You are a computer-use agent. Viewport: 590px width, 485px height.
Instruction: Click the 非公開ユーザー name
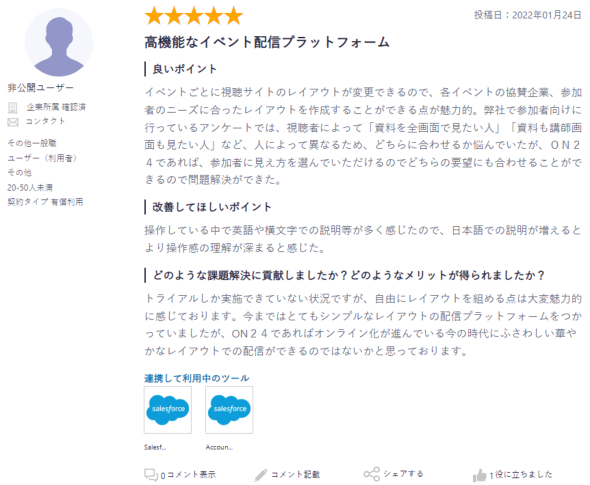(41, 88)
